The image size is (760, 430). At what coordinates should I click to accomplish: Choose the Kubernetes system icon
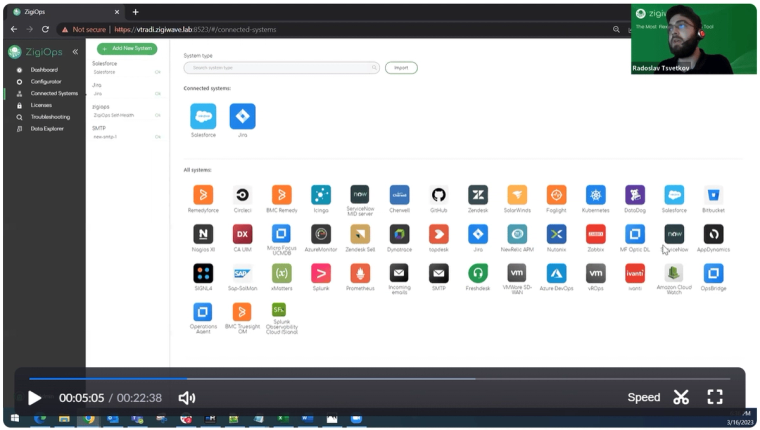[596, 195]
